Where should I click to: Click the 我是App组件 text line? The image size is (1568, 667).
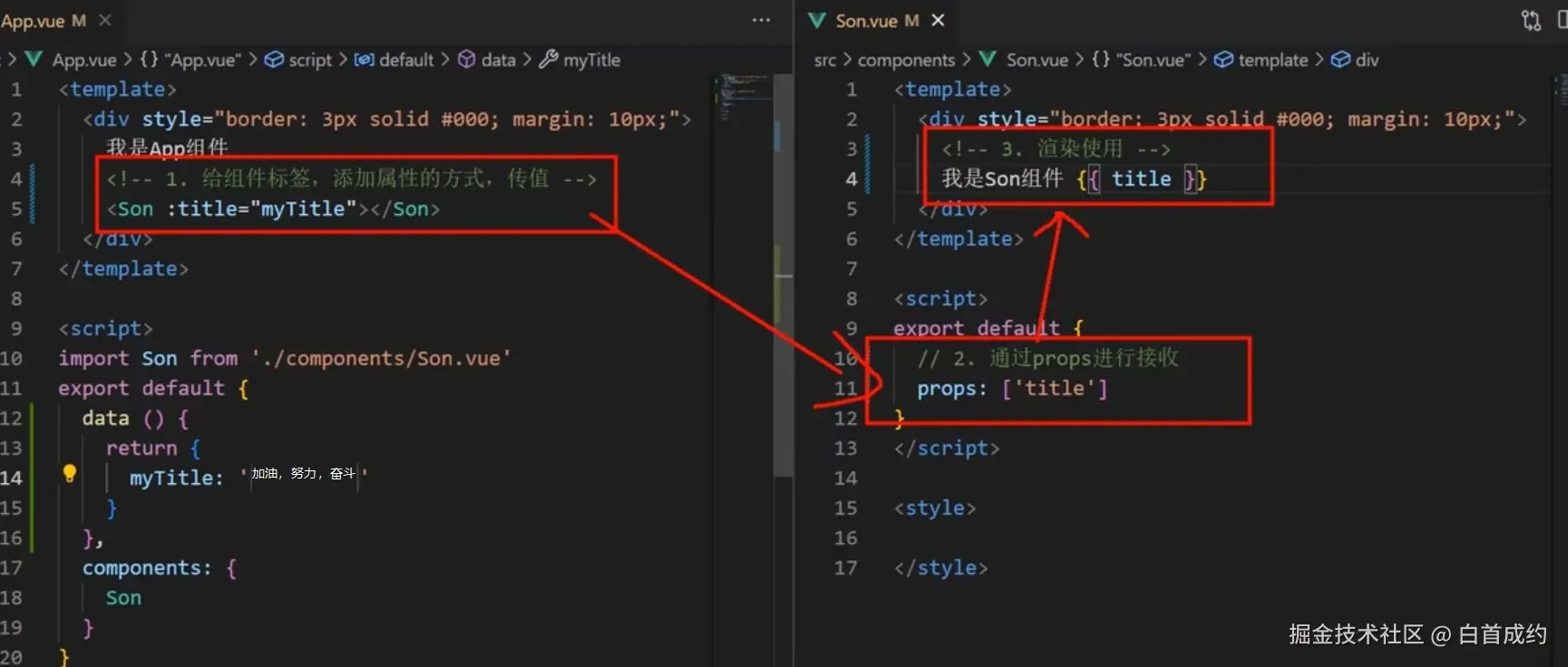click(167, 148)
